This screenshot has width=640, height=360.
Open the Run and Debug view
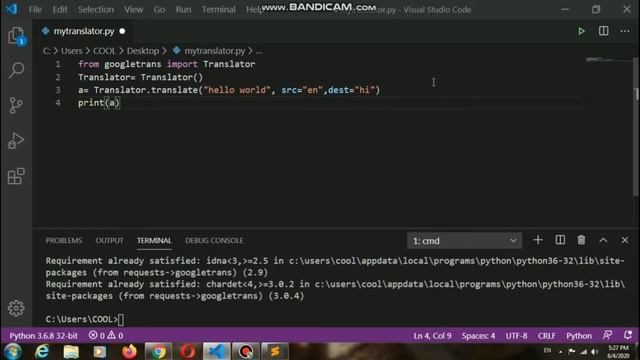coord(16,141)
